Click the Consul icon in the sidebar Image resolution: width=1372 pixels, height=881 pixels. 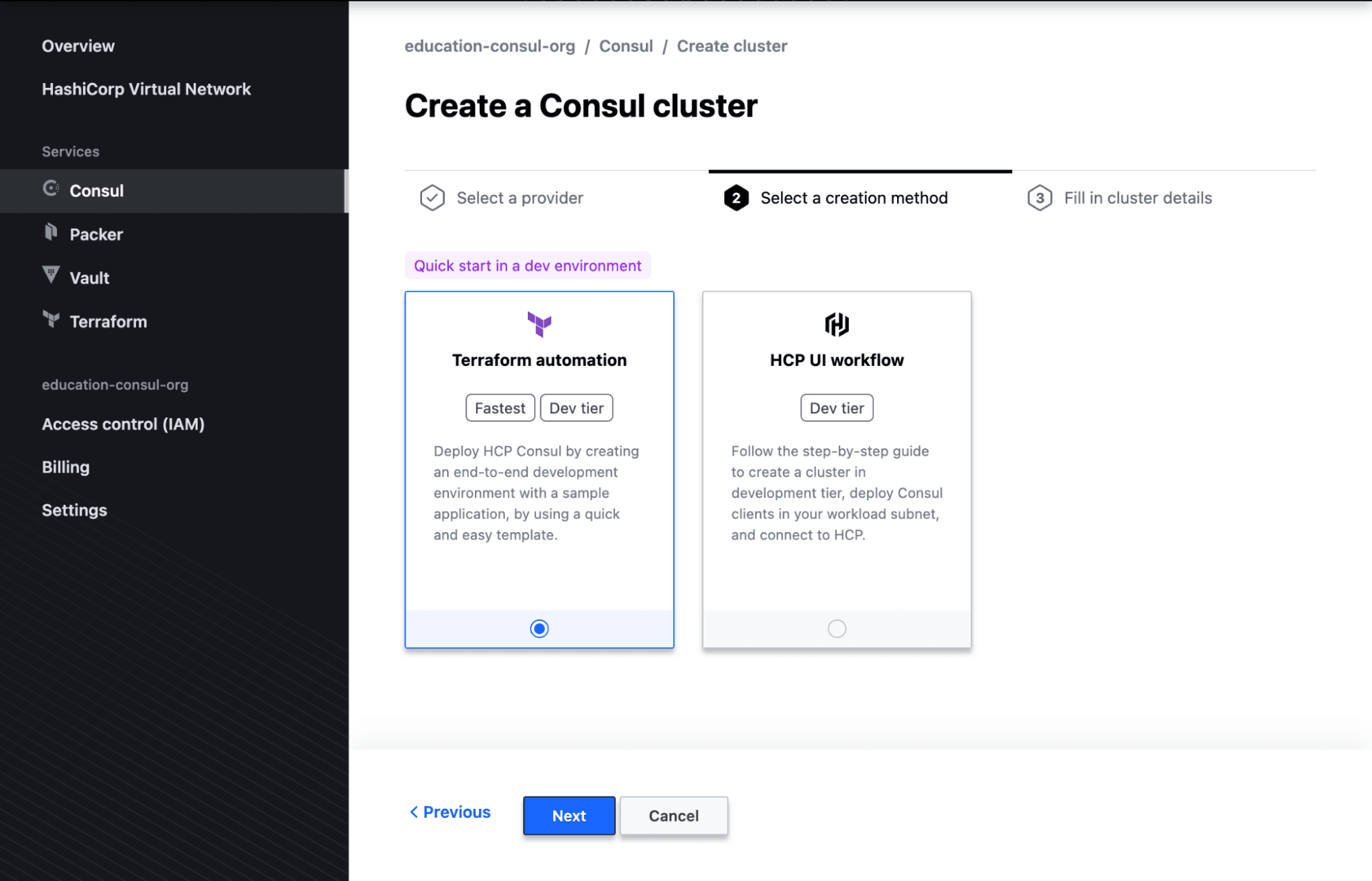point(50,188)
